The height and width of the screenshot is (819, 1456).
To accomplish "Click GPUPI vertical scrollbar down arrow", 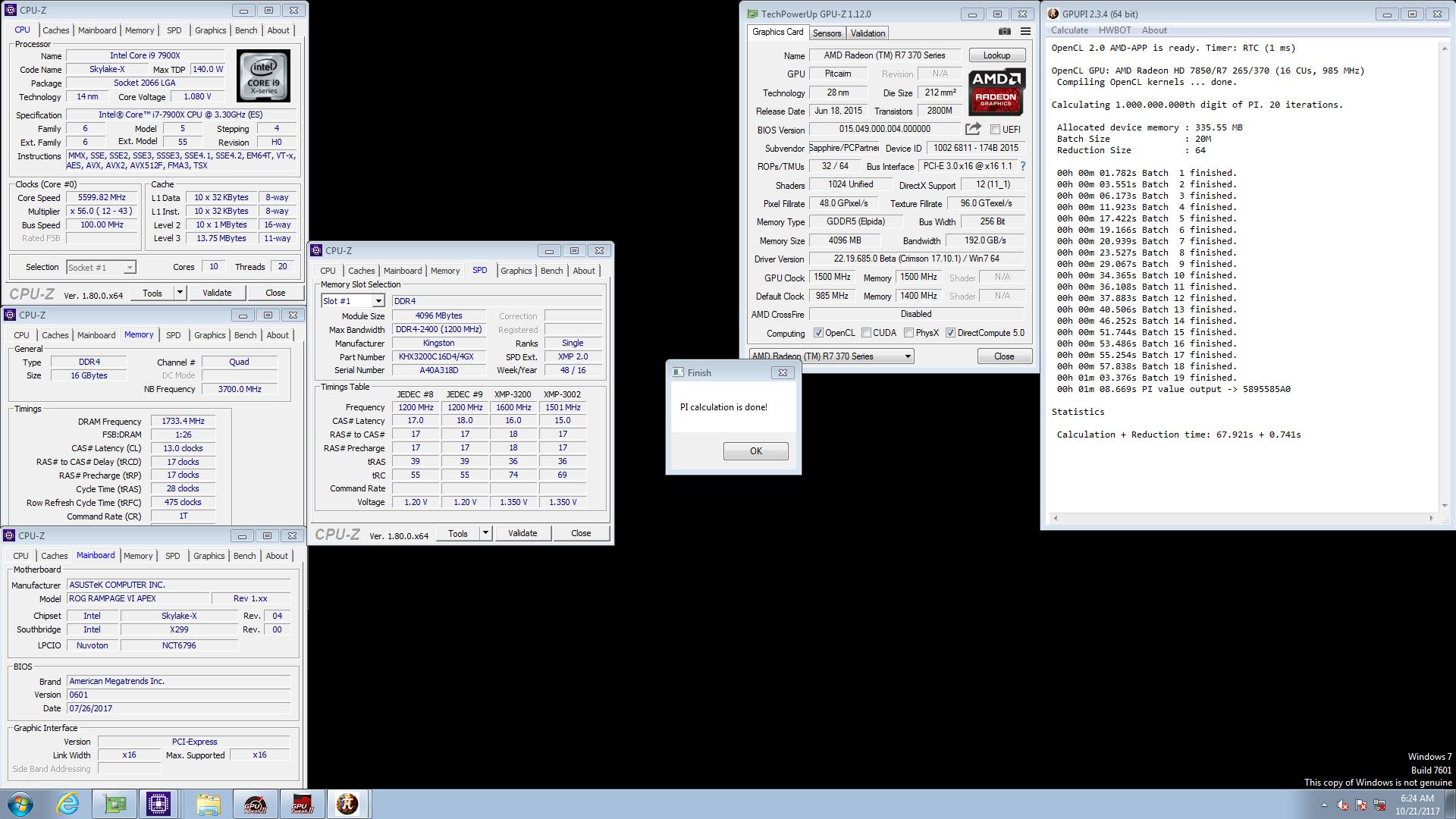I will pyautogui.click(x=1445, y=506).
